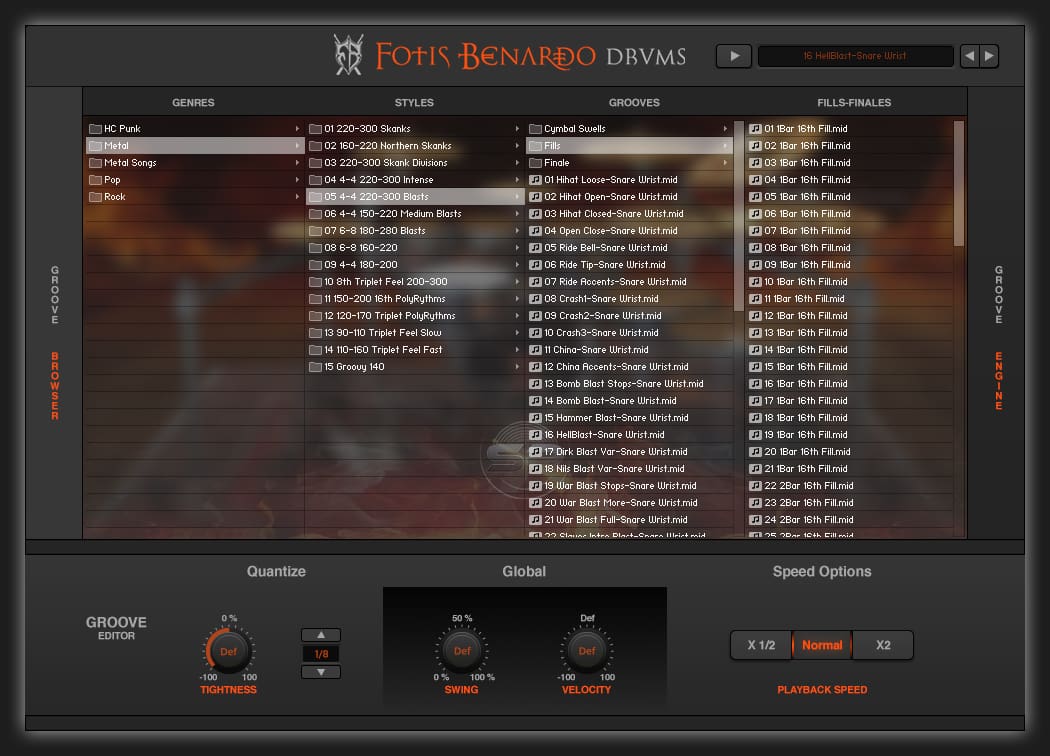Select 13 Bomb Blast Stops-Snare Wrist.mid
Screen dimensions: 1050x756
[x=629, y=384]
